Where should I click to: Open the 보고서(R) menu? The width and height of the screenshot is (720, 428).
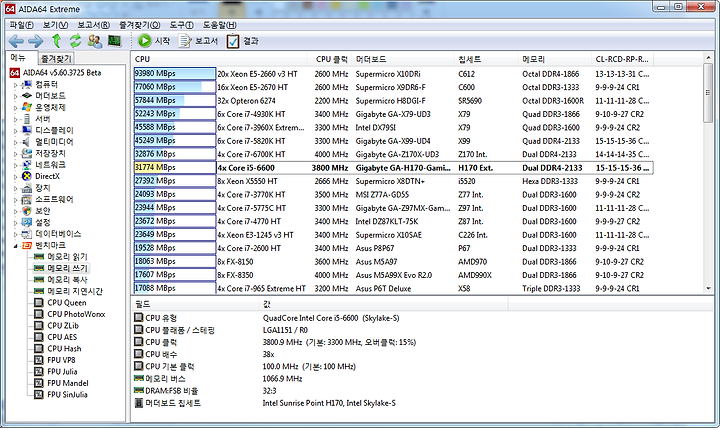pyautogui.click(x=93, y=25)
